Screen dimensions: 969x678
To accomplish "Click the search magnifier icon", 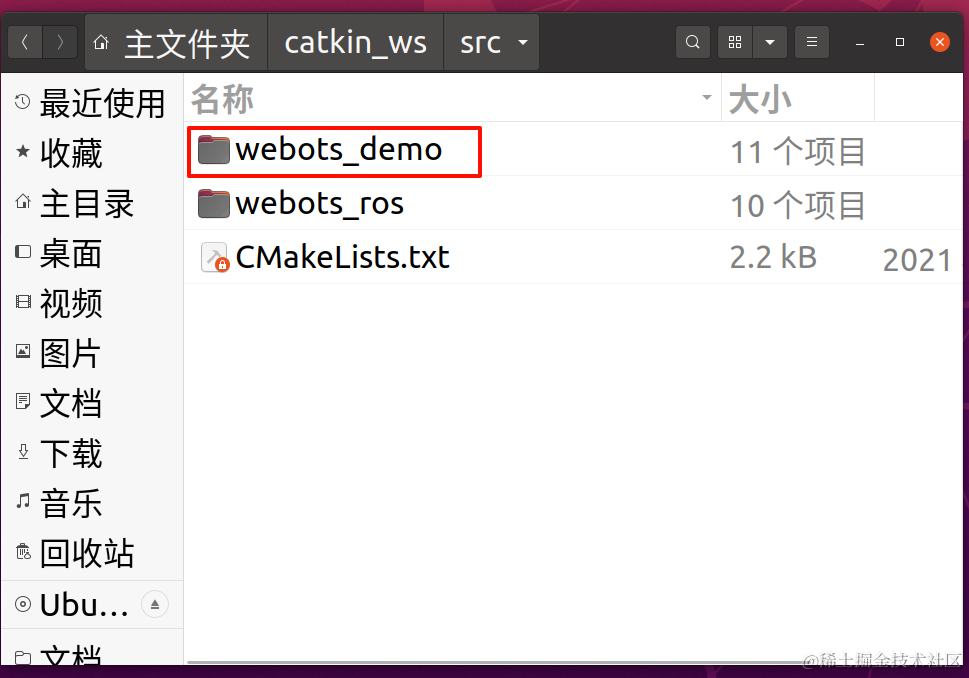I will (693, 42).
